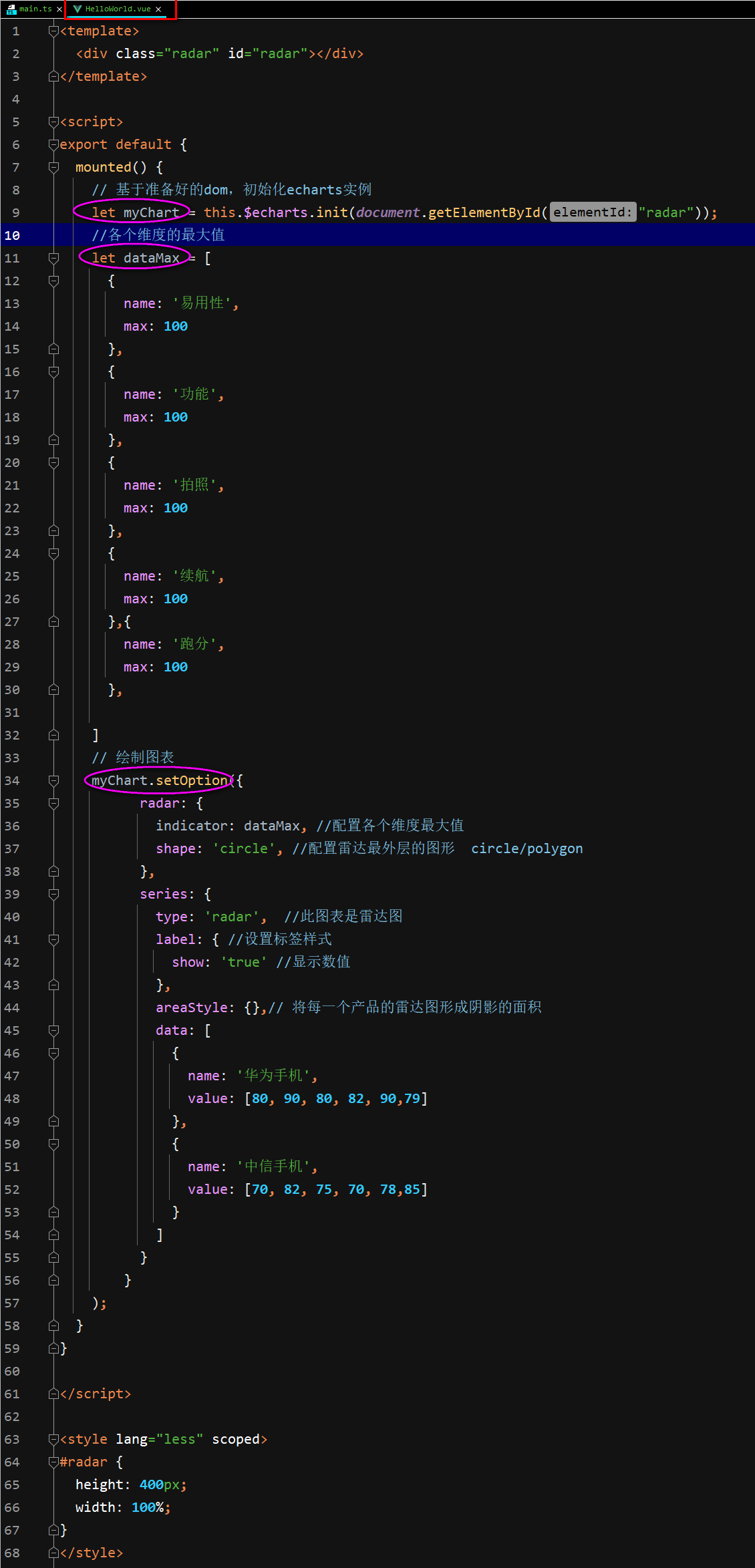Image resolution: width=755 pixels, height=1568 pixels.
Task: Fold the series block on line 39
Action: (x=53, y=895)
